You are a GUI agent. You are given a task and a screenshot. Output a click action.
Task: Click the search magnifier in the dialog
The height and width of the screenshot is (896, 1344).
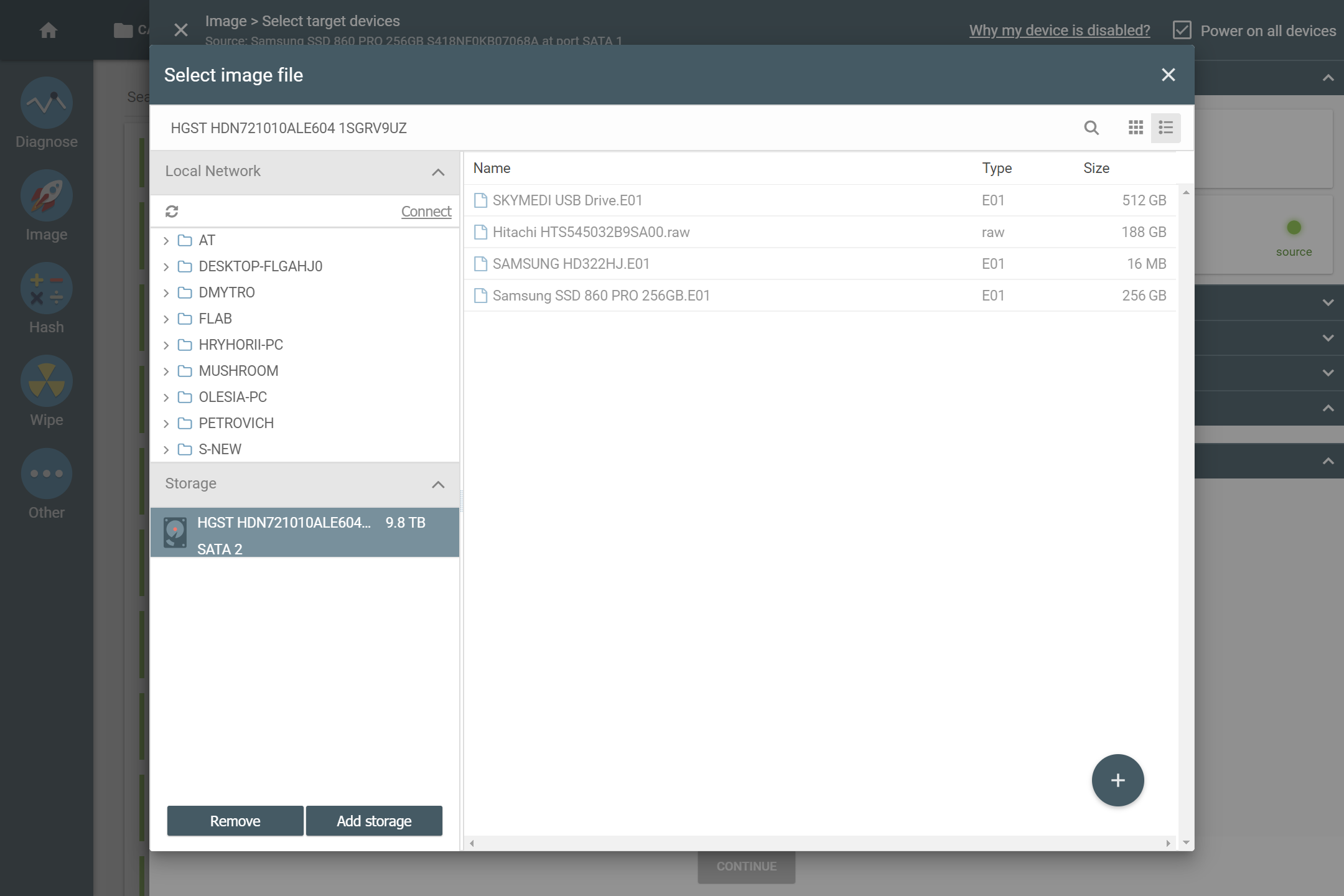[1091, 128]
